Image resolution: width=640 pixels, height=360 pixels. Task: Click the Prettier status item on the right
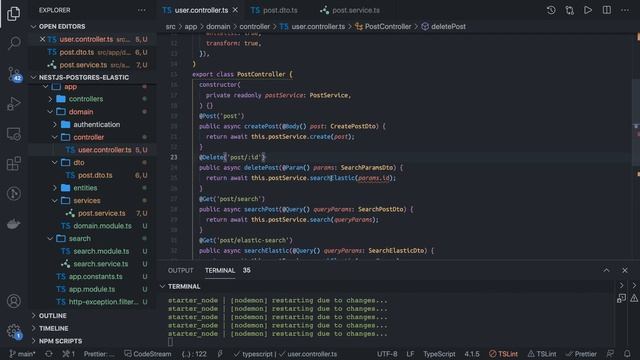(x=581, y=354)
